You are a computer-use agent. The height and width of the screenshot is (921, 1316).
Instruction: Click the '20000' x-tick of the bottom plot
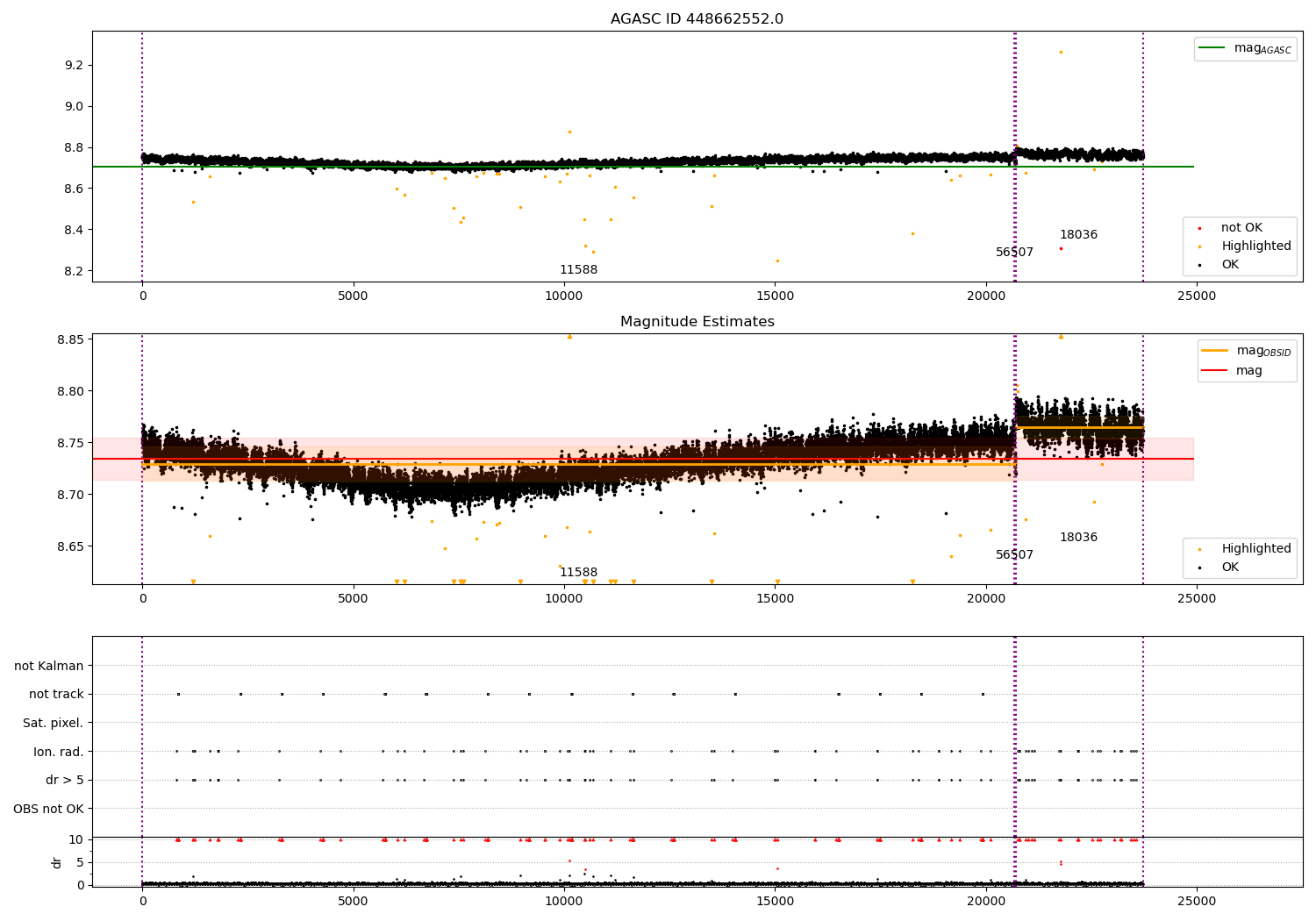(x=986, y=901)
